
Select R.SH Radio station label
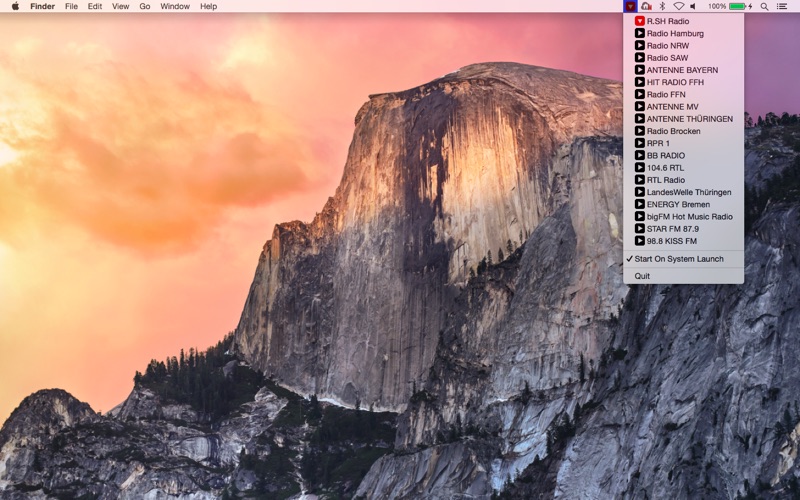coord(668,21)
